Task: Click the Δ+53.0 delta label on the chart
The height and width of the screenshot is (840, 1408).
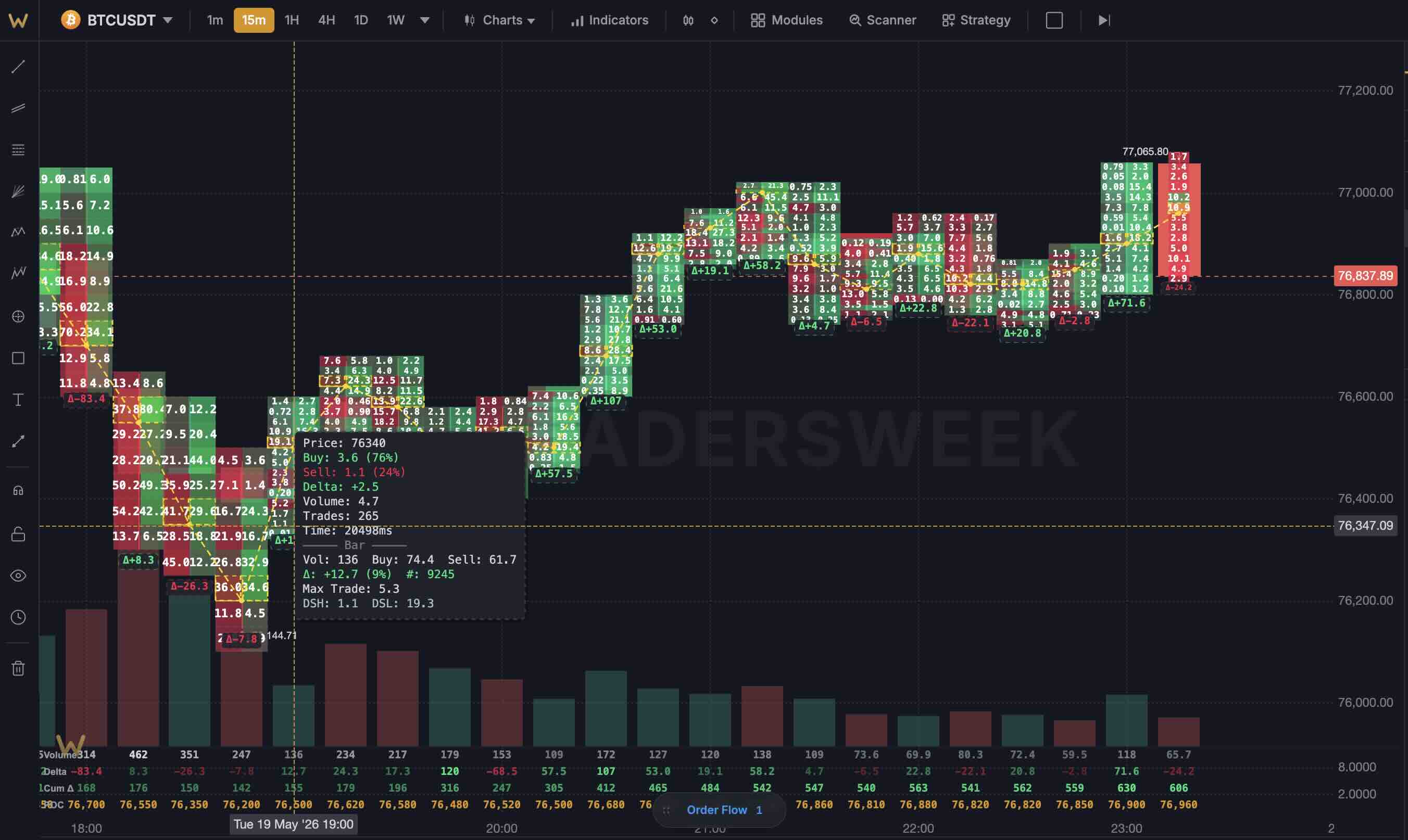Action: coord(657,329)
